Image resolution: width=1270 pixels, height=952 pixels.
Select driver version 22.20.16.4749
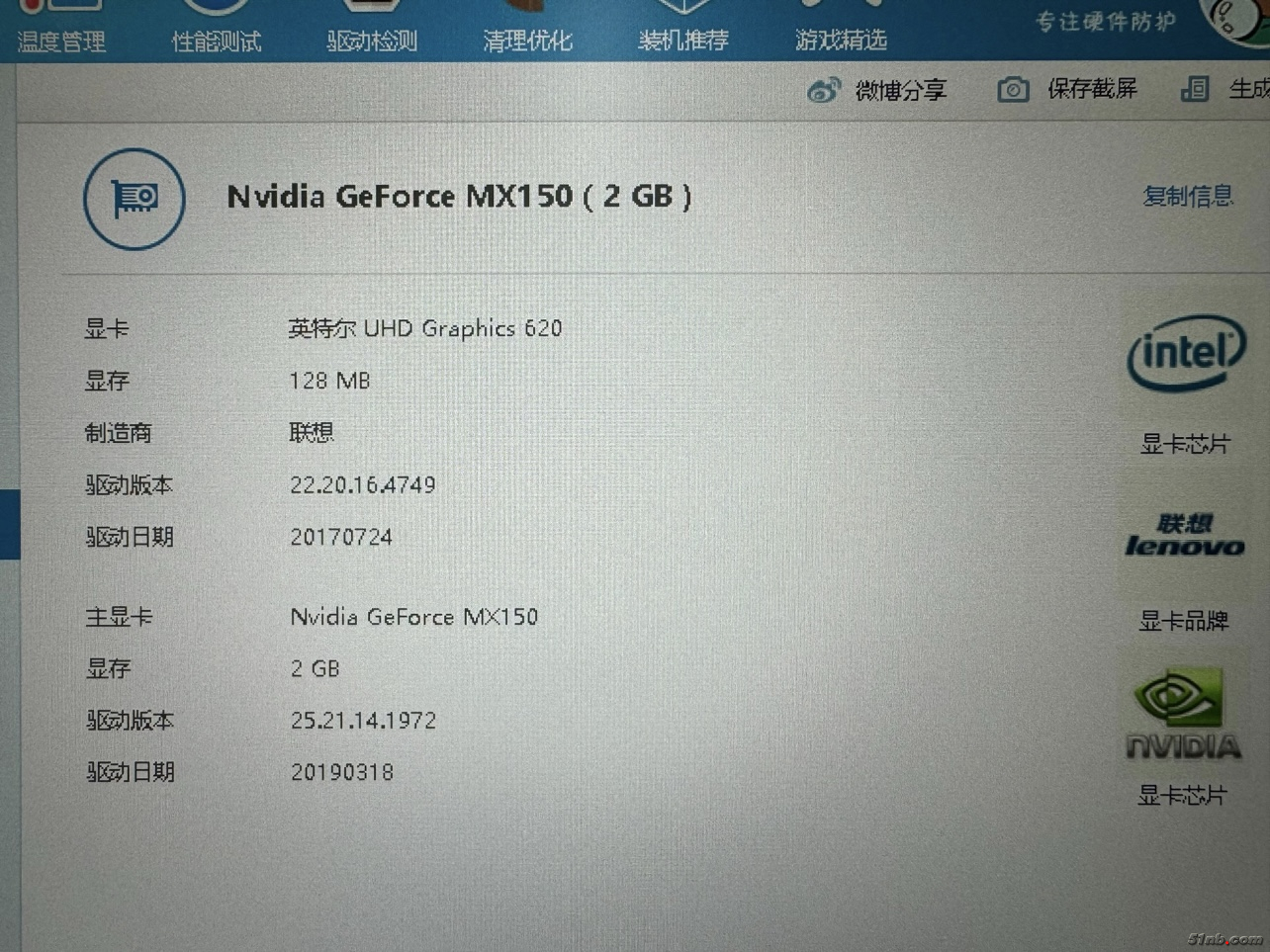(363, 484)
